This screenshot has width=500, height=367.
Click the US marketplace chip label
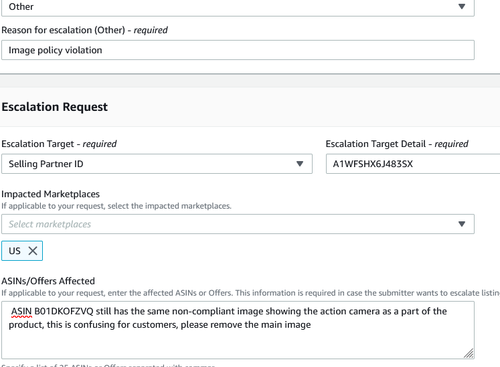15,251
